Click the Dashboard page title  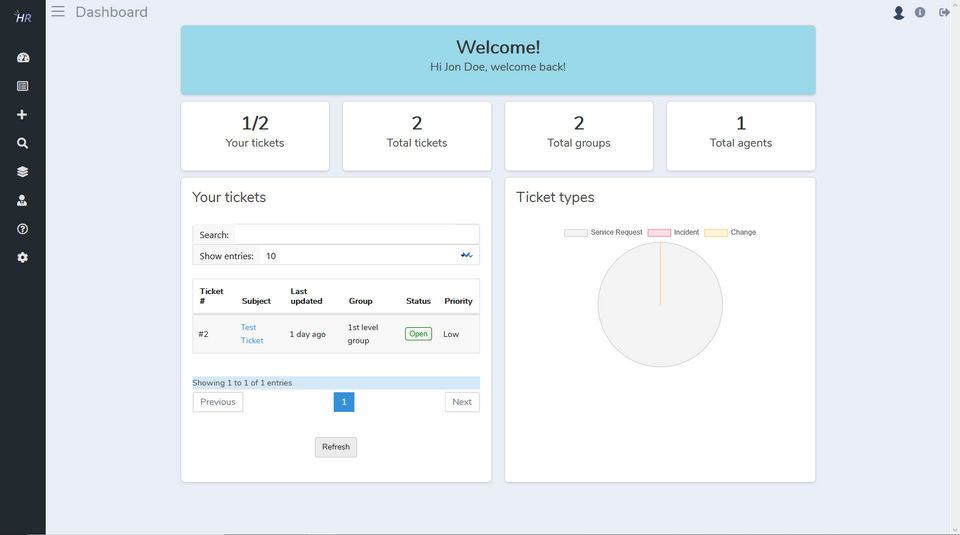click(111, 12)
